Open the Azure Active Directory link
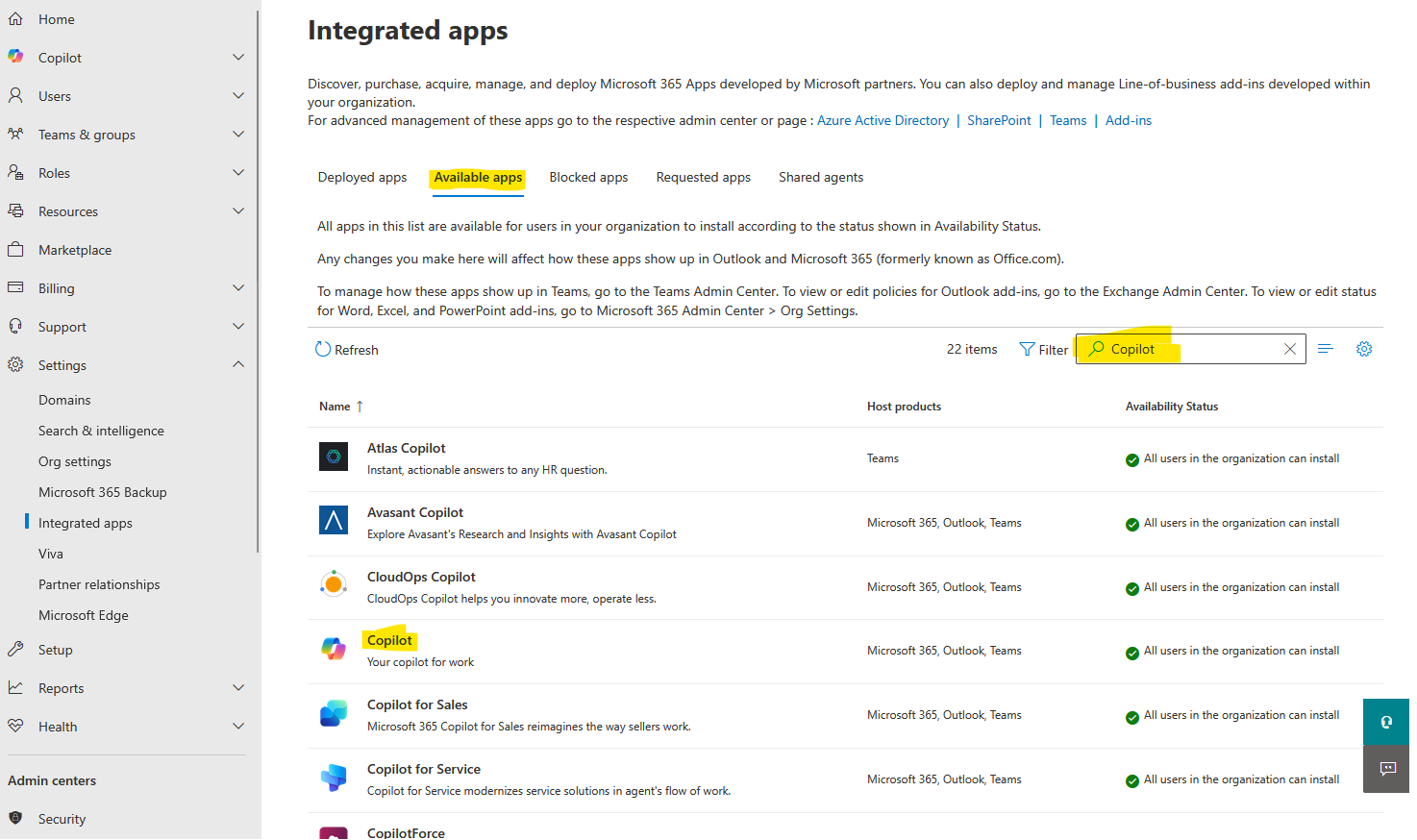Image resolution: width=1417 pixels, height=840 pixels. point(883,120)
